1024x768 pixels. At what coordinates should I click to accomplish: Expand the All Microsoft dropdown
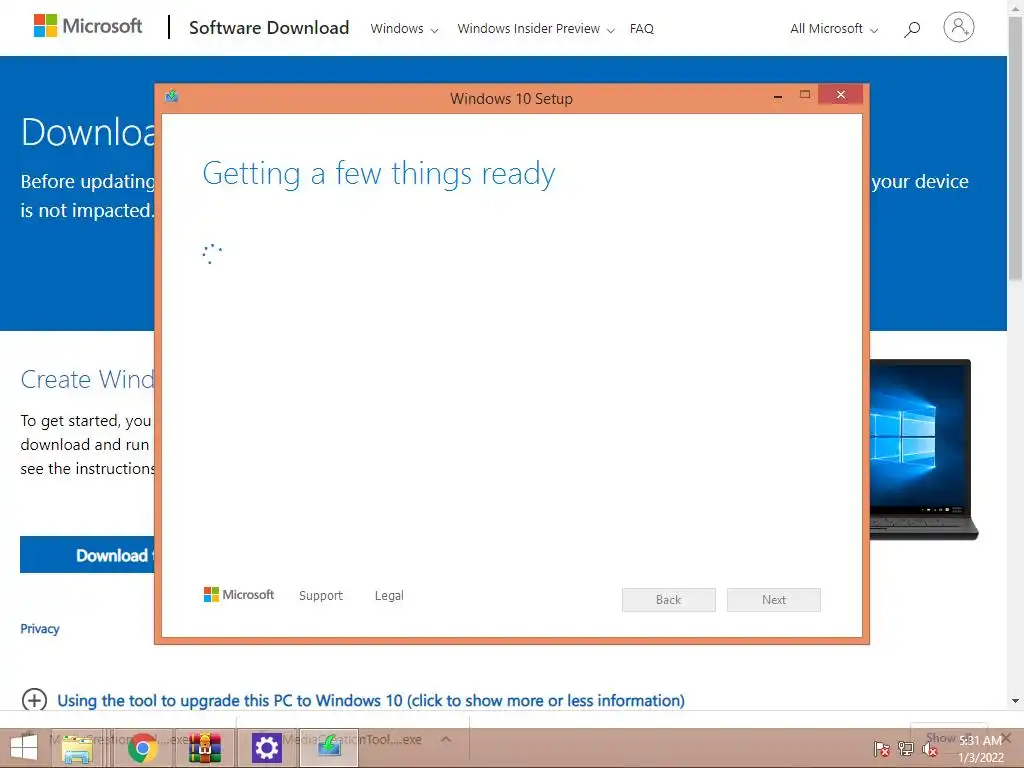834,29
